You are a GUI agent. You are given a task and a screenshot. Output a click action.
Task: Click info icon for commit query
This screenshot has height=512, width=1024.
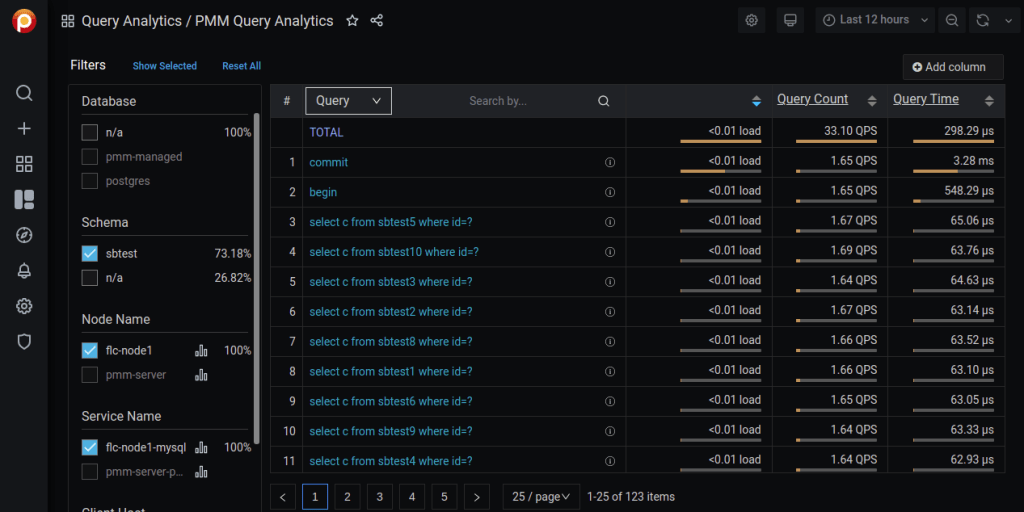coord(610,162)
